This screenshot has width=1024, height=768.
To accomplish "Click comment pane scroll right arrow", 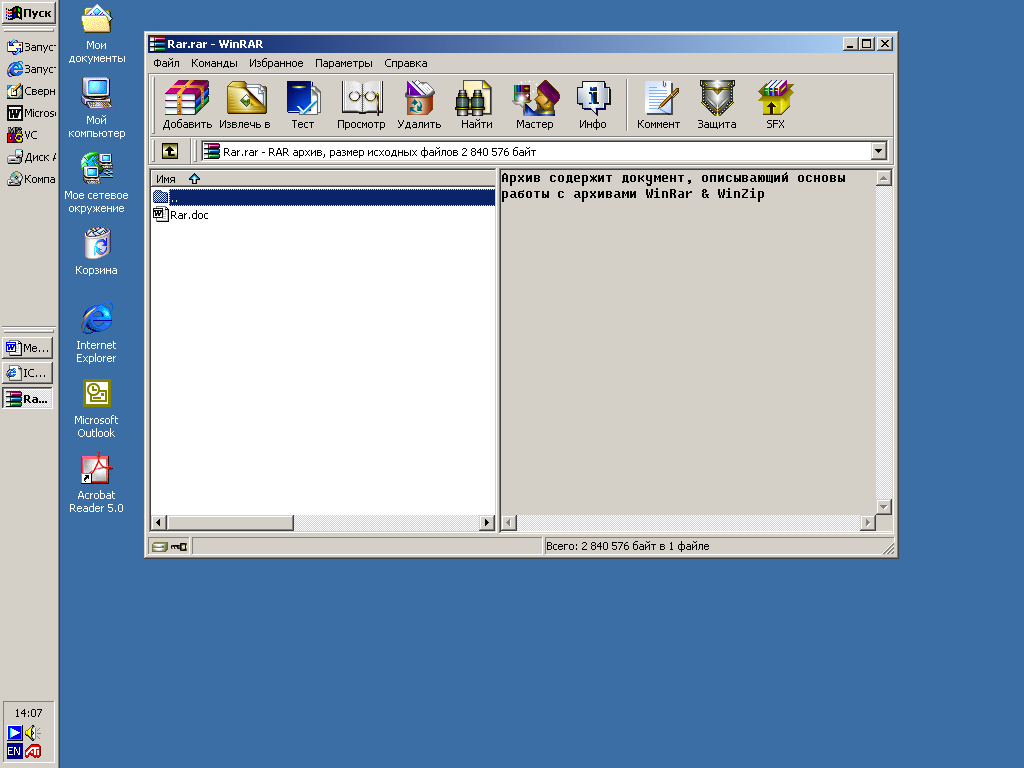I will 868,522.
